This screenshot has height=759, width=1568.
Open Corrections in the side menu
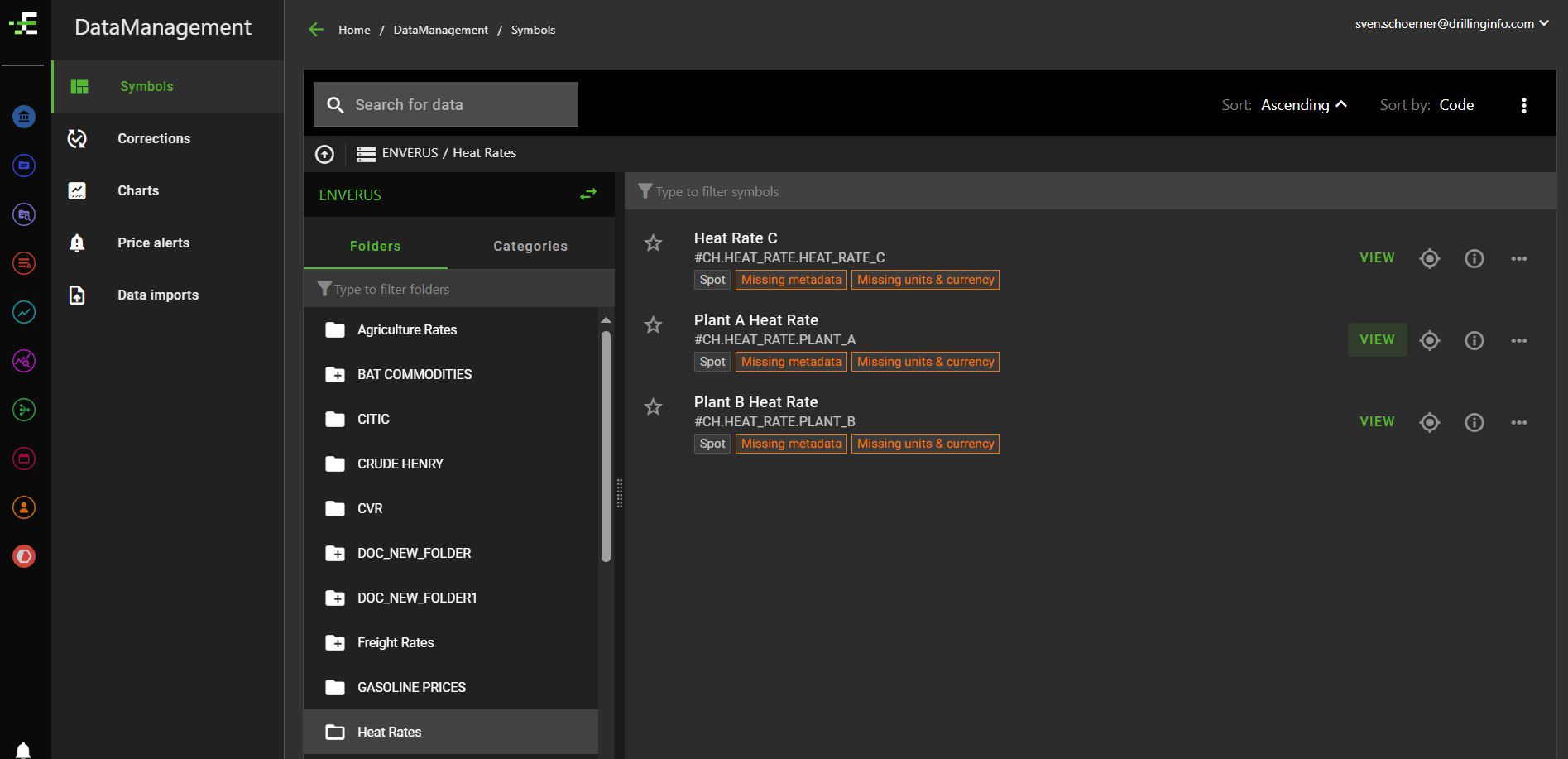tap(154, 138)
